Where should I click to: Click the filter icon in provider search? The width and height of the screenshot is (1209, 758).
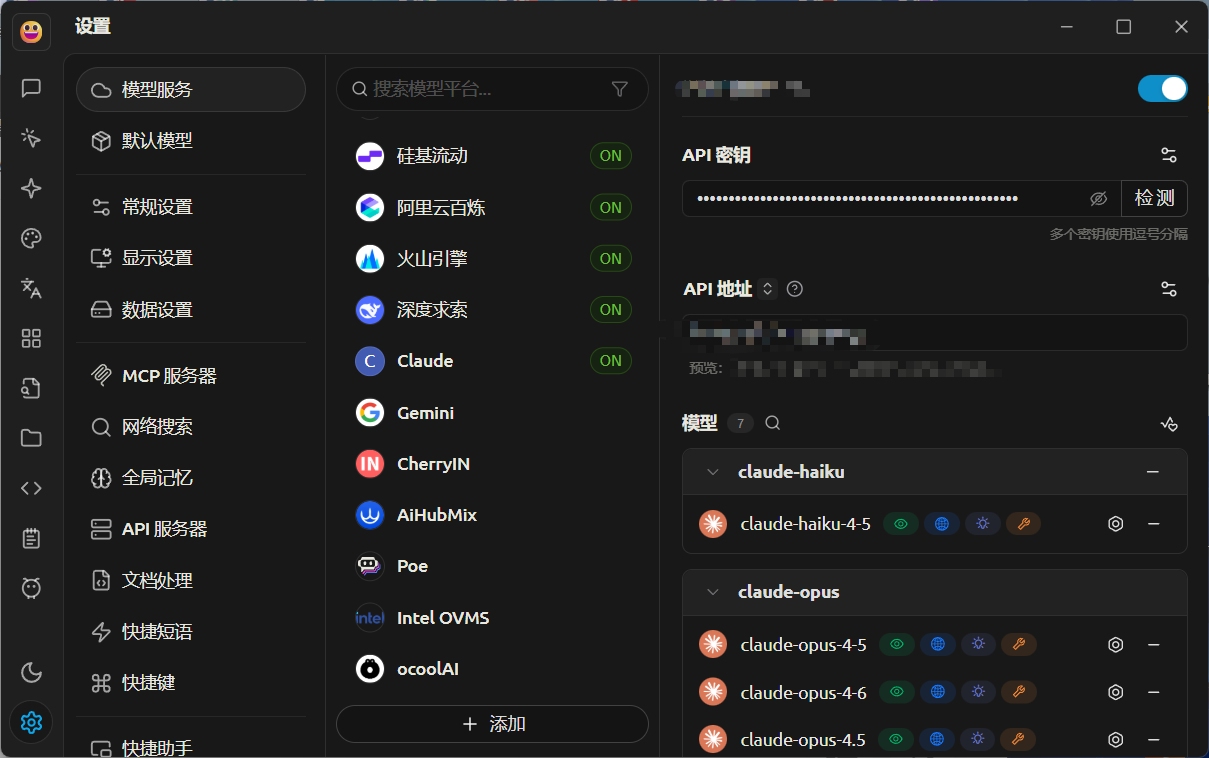(619, 89)
